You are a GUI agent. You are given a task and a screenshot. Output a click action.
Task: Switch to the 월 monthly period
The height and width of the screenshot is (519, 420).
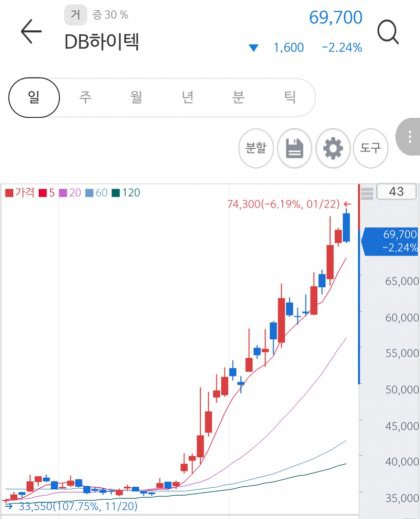tap(136, 97)
